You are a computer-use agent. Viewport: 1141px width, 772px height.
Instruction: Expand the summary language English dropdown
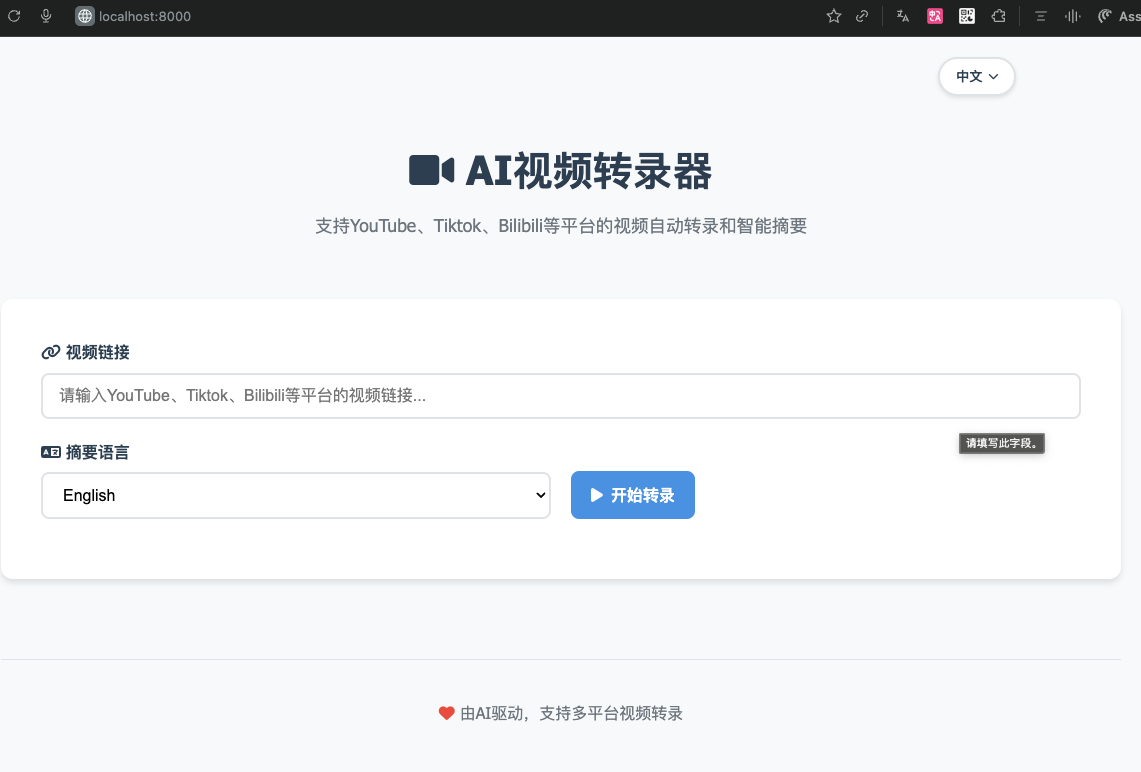[296, 495]
